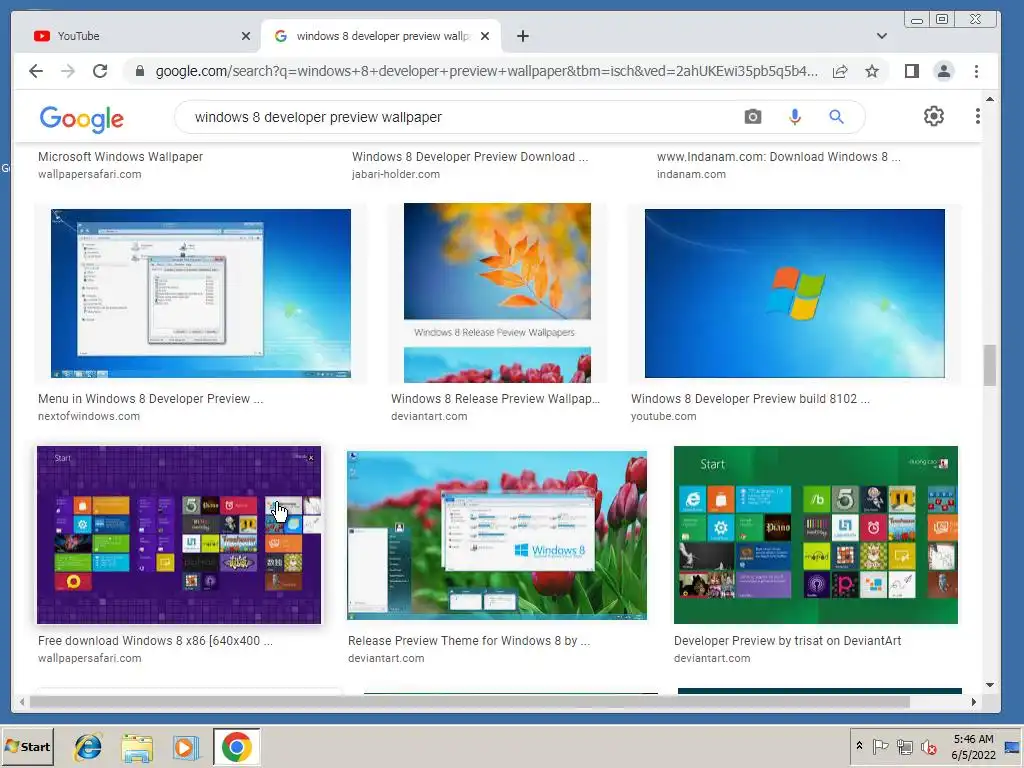Open Windows 8 Developer Preview Download title
1024x768 pixels.
pos(470,157)
